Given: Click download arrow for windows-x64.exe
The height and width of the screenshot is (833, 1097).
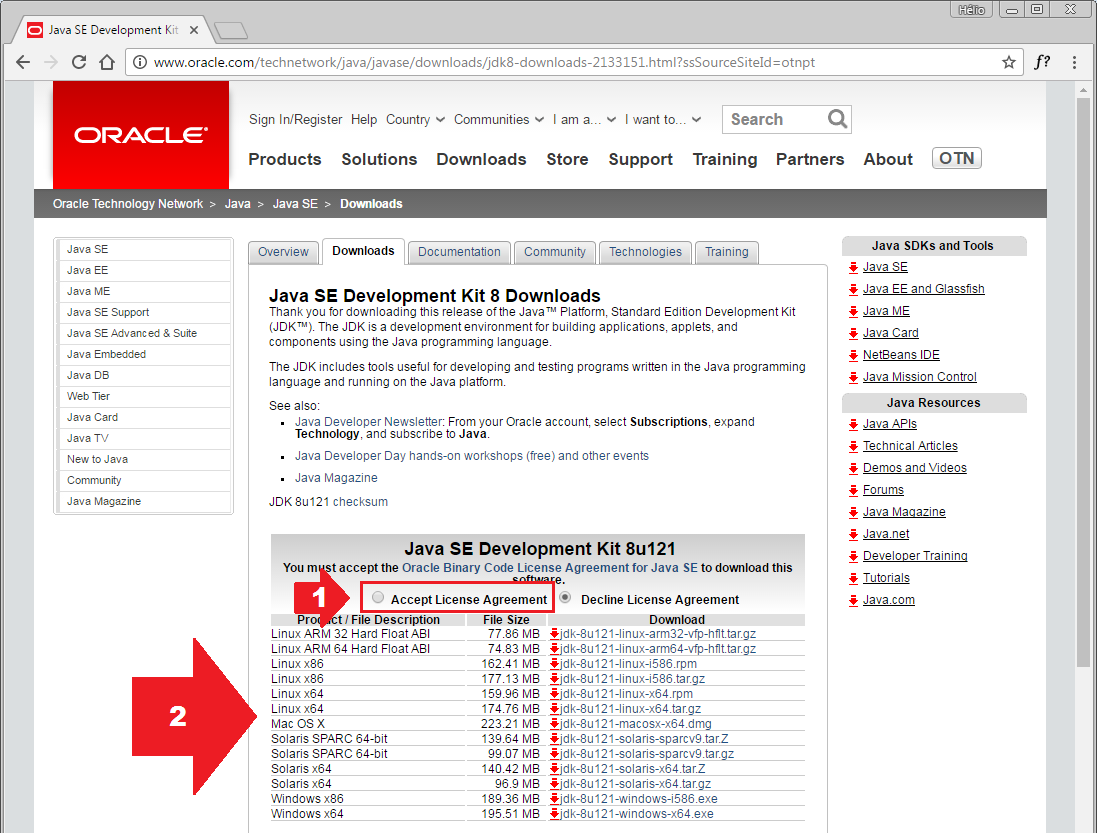Looking at the screenshot, I should (x=554, y=814).
